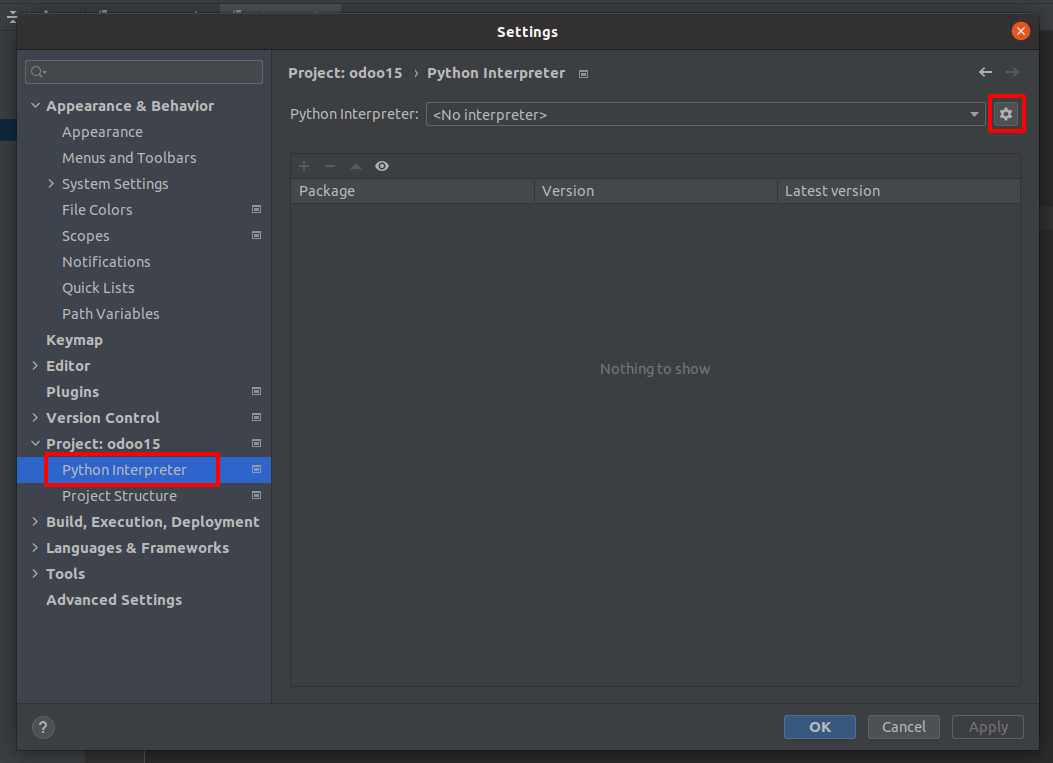1053x763 pixels.
Task: Expand the System Settings node
Action: pos(52,184)
